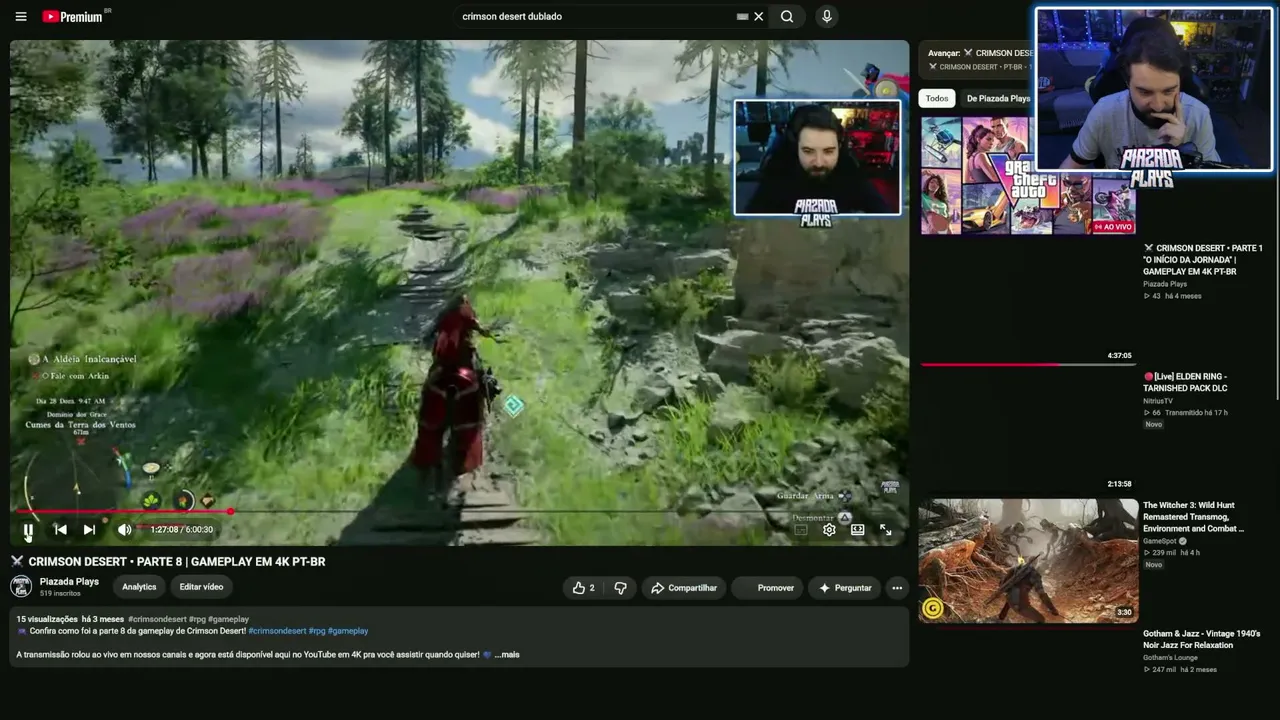Mute the video volume
The image size is (1280, 720).
pyautogui.click(x=124, y=530)
